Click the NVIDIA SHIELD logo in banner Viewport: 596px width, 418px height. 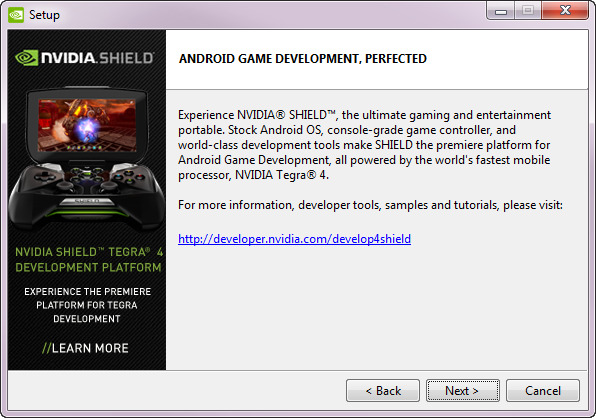[85, 58]
